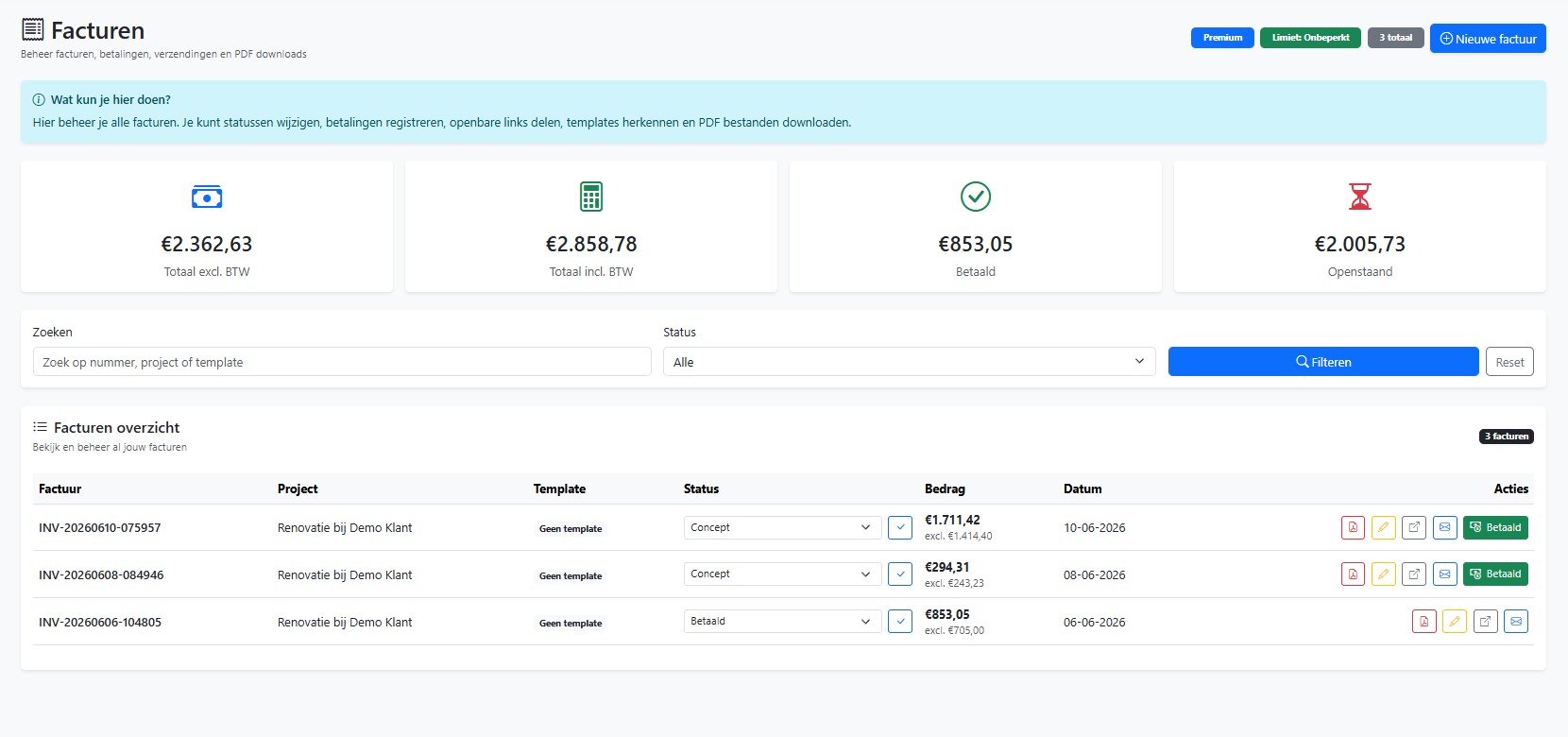Confirm status checkmark for INV-20260606-104805
This screenshot has height=737, width=1568.
pyautogui.click(x=900, y=621)
